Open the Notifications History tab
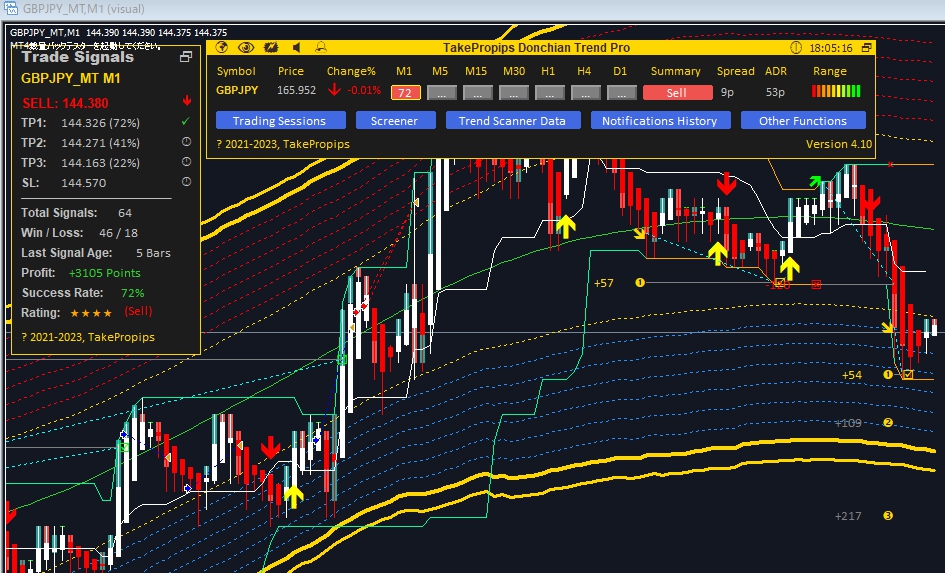 point(661,121)
